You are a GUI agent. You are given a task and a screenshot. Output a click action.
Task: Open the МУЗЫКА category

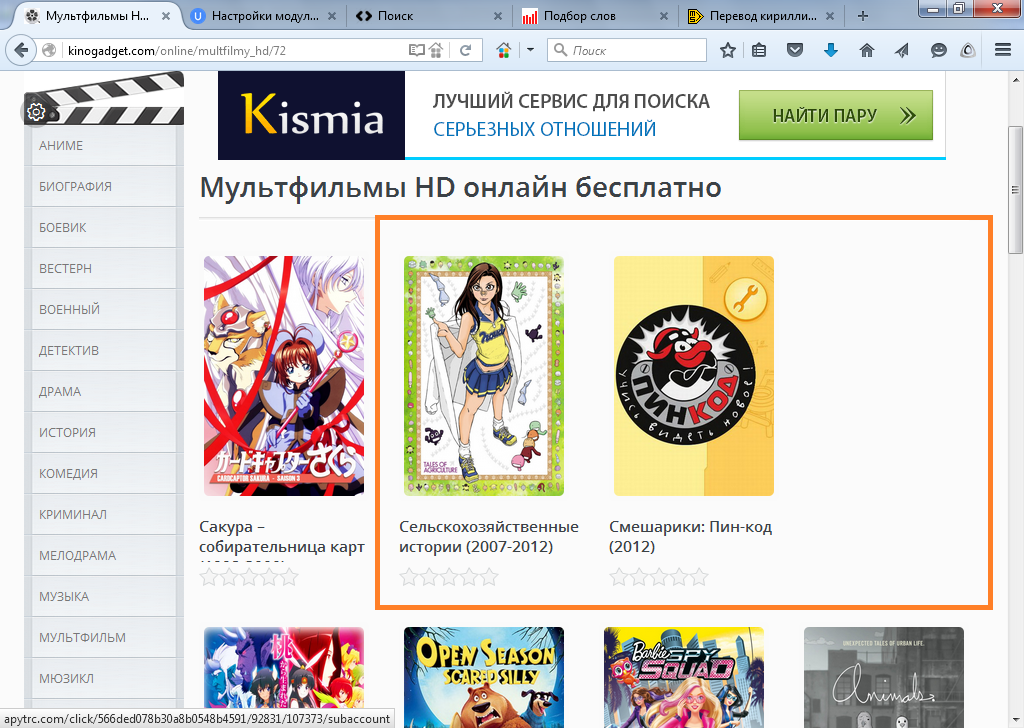click(103, 597)
